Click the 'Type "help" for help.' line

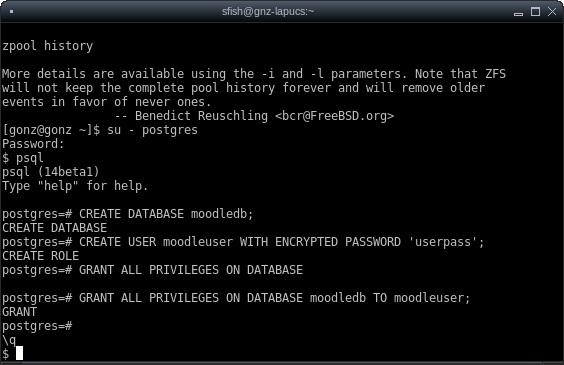point(75,186)
